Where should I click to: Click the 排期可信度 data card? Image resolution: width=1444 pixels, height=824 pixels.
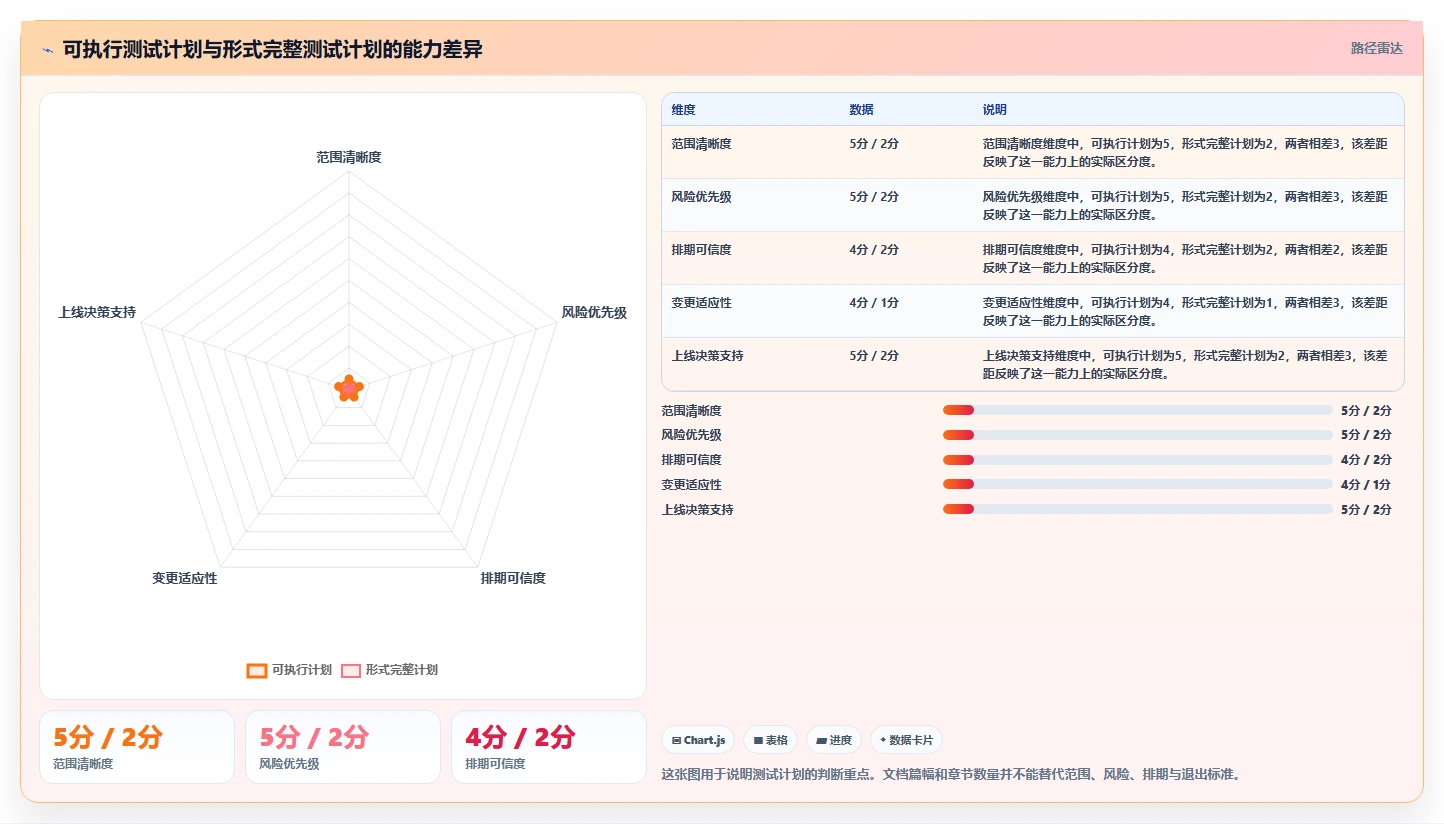click(549, 747)
